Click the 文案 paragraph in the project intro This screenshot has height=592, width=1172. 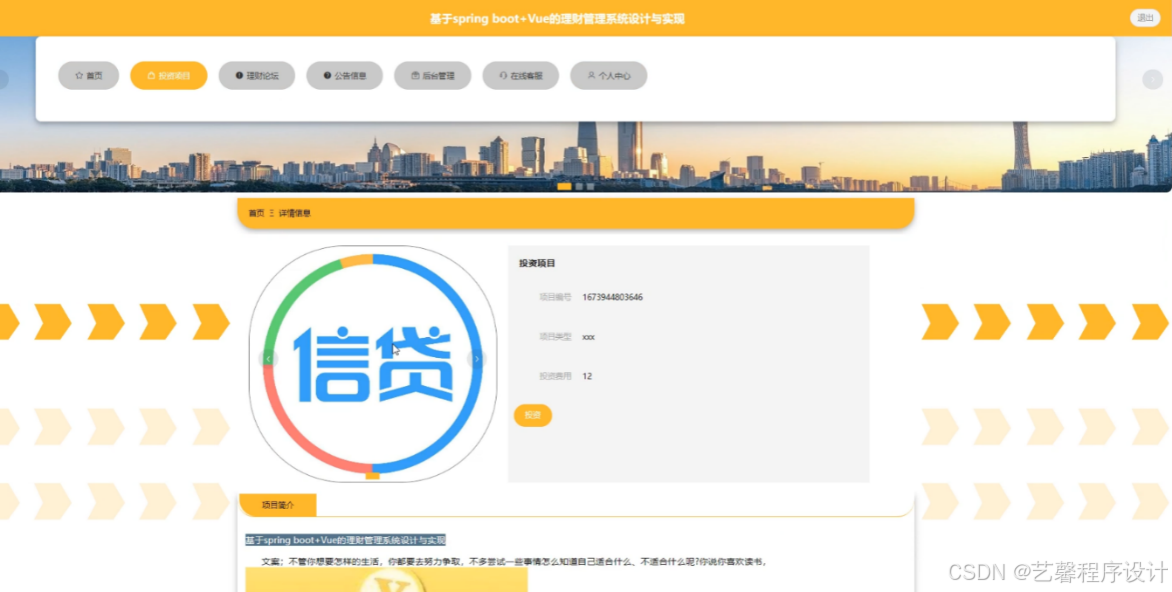point(515,561)
